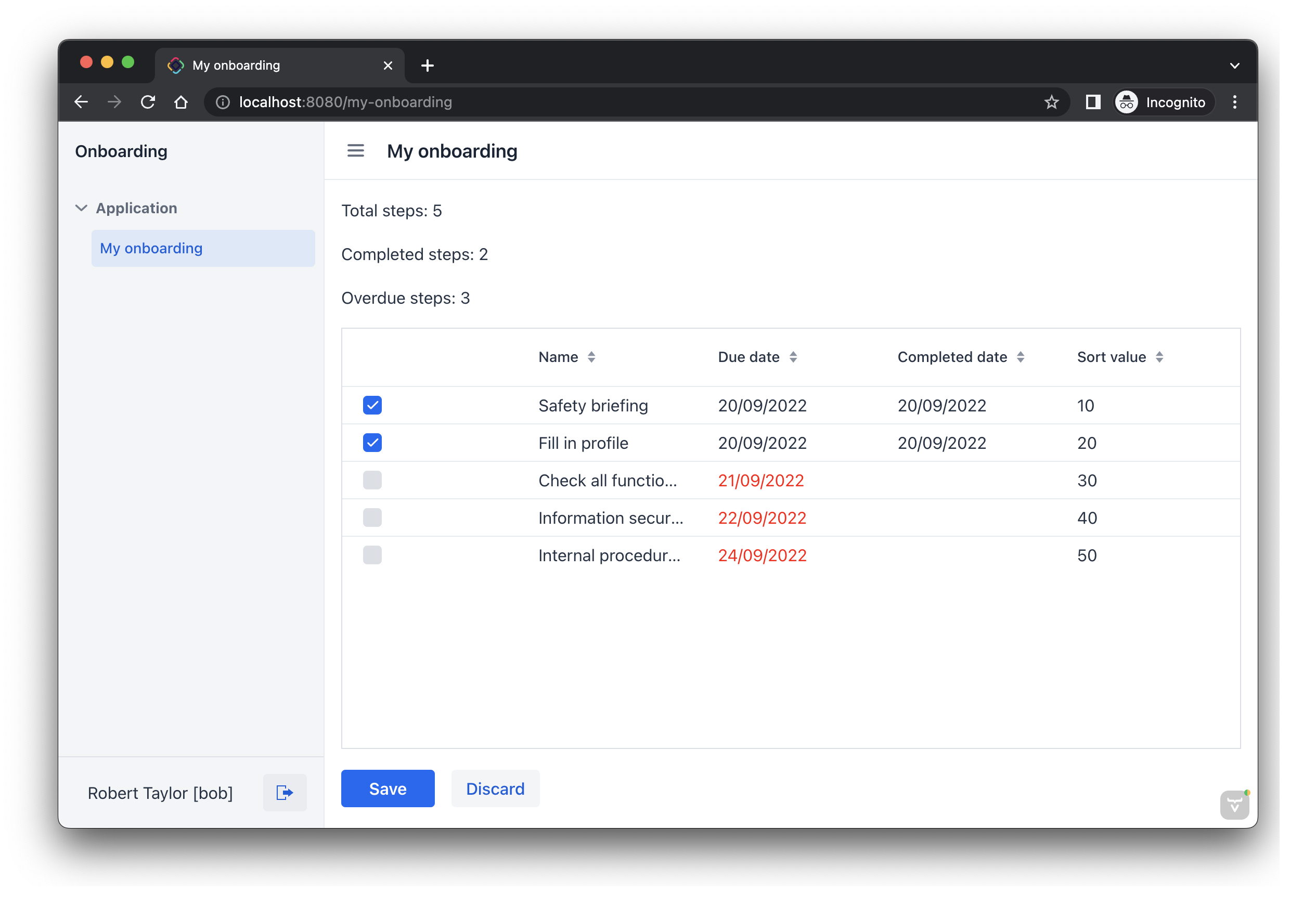
Task: Click the Vaadin dev tools icon
Action: pos(1234,804)
